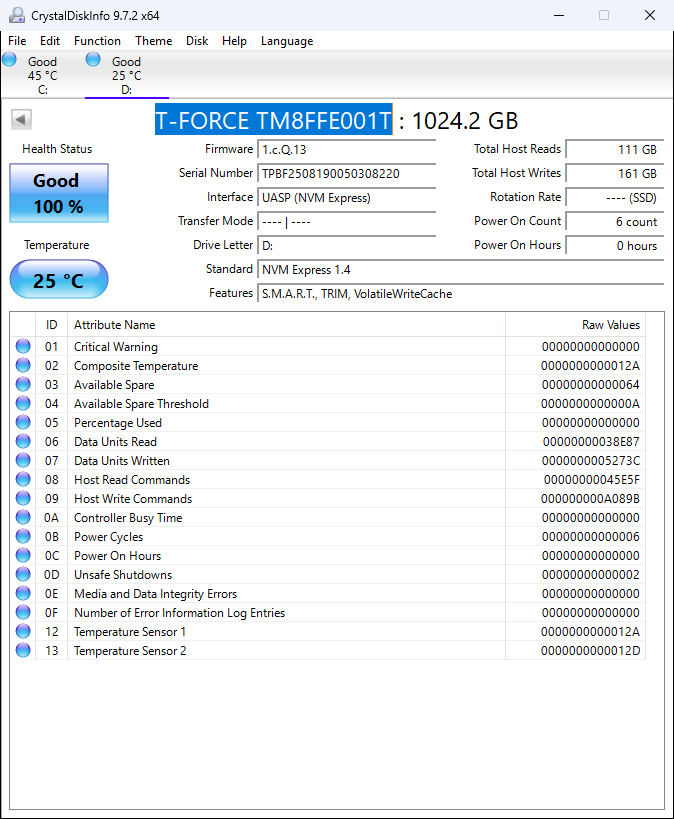Screen dimensions: 674x819
Task: Open the Language menu
Action: (x=287, y=41)
